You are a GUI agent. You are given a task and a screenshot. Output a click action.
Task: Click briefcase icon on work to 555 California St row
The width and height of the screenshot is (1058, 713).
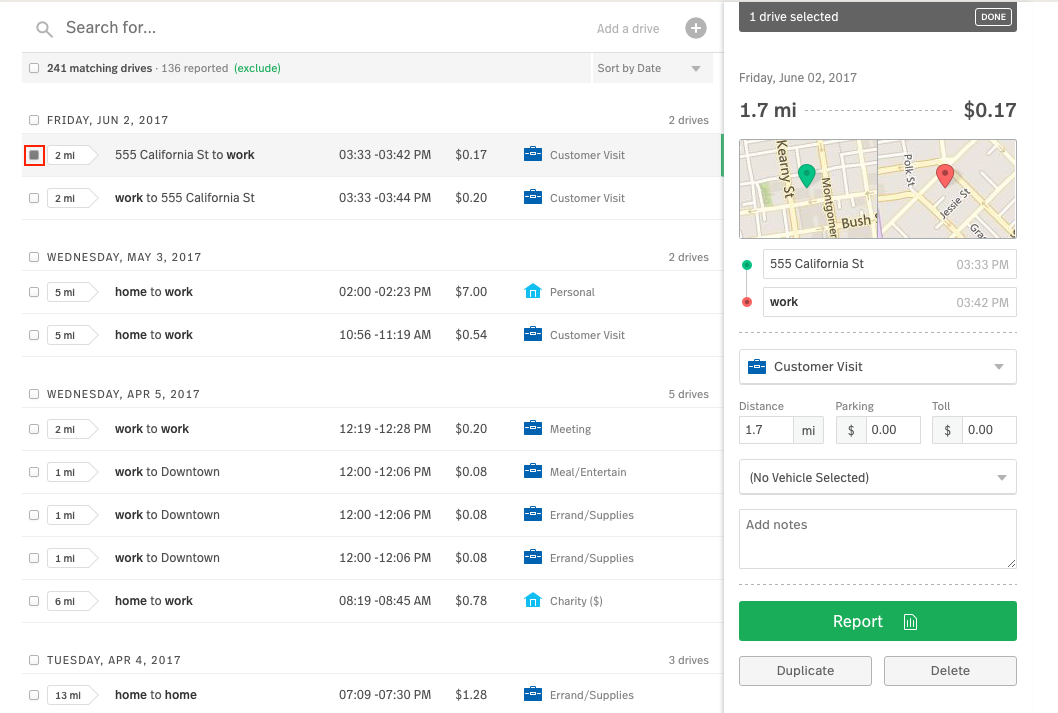(533, 198)
